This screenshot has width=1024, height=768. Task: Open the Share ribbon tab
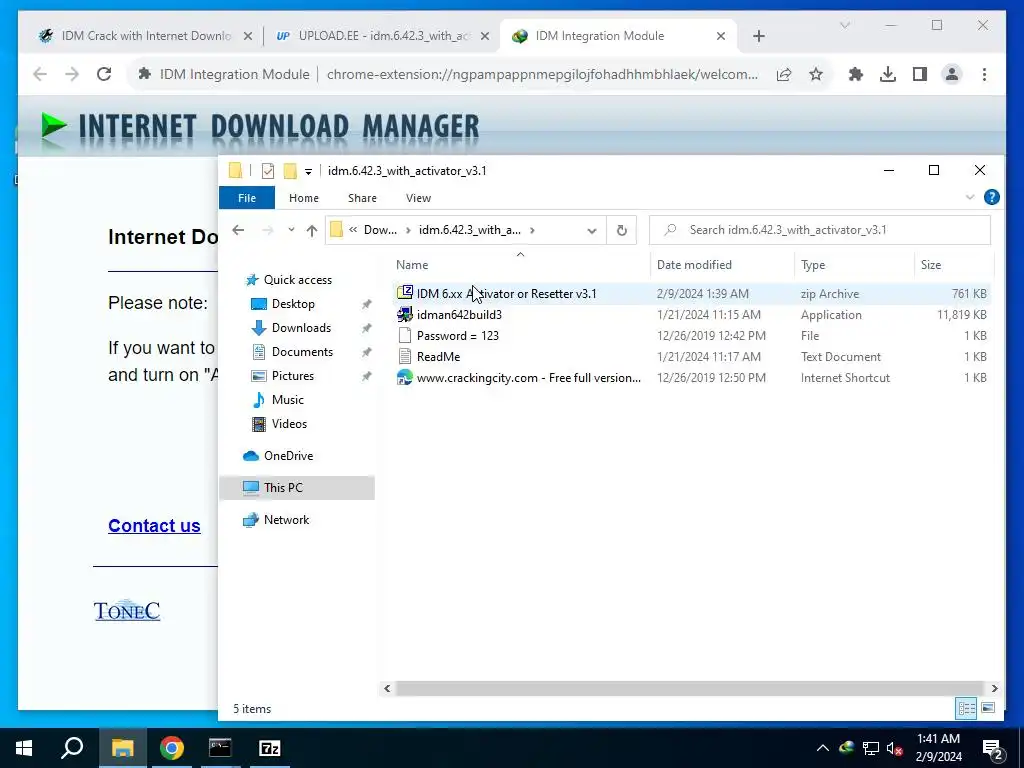362,198
